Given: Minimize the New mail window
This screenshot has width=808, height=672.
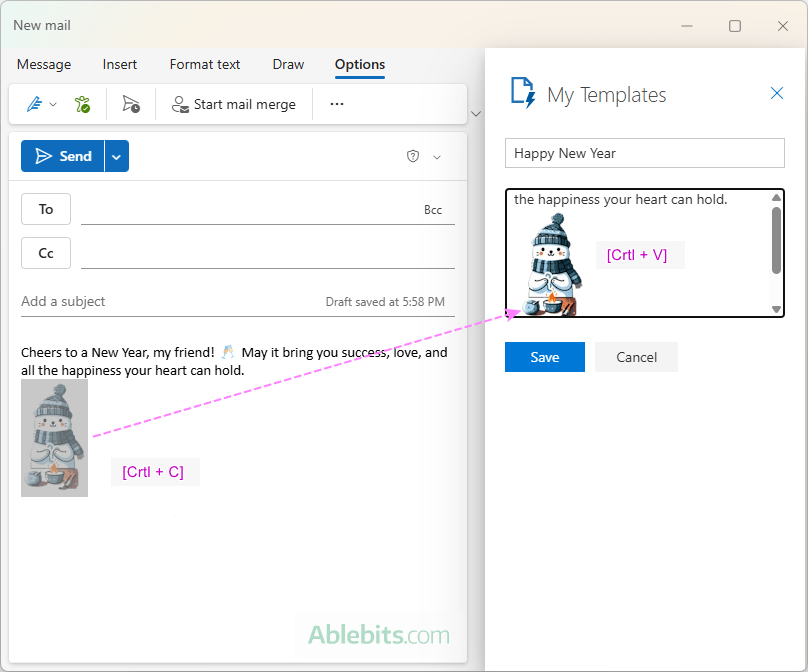Looking at the screenshot, I should pyautogui.click(x=687, y=26).
